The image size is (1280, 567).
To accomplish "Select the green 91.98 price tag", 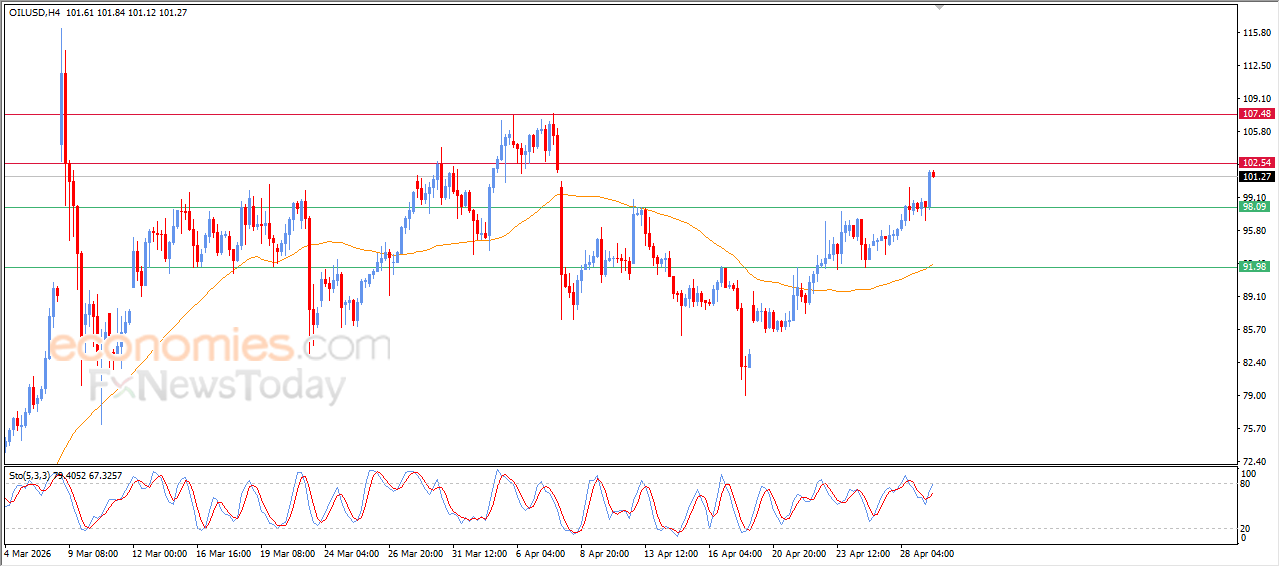I will click(x=1254, y=266).
